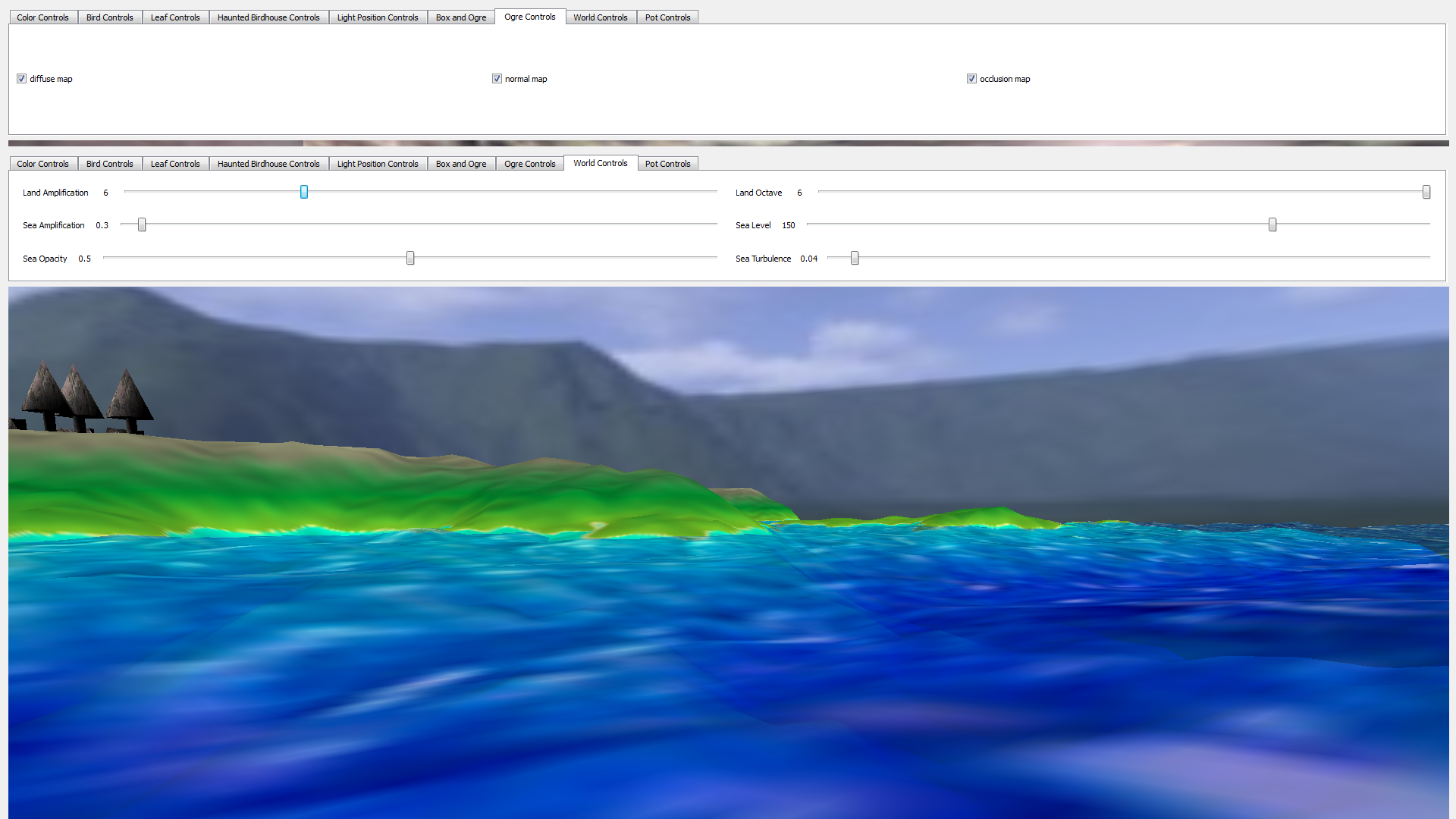Toggle the diffuse map checkbox
The width and height of the screenshot is (1456, 819).
coord(22,79)
